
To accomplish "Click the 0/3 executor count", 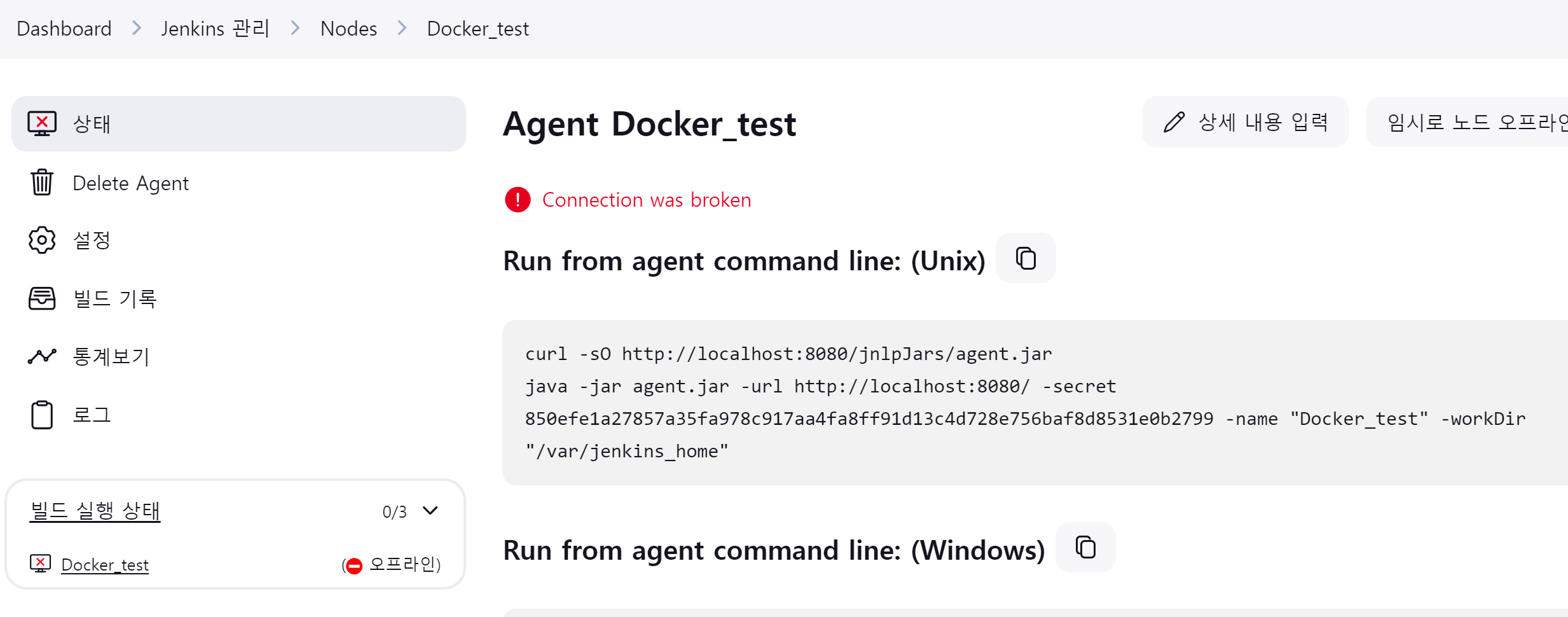I will [x=394, y=512].
